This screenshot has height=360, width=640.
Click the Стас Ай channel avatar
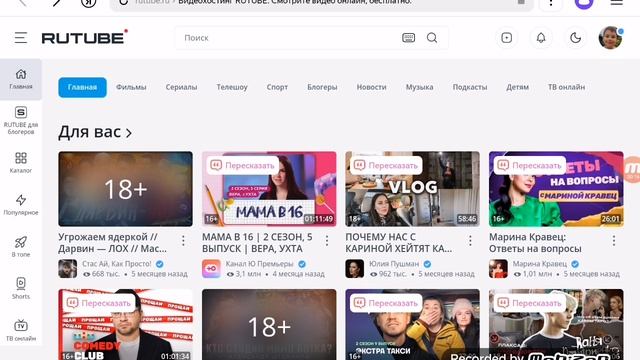coord(68,269)
